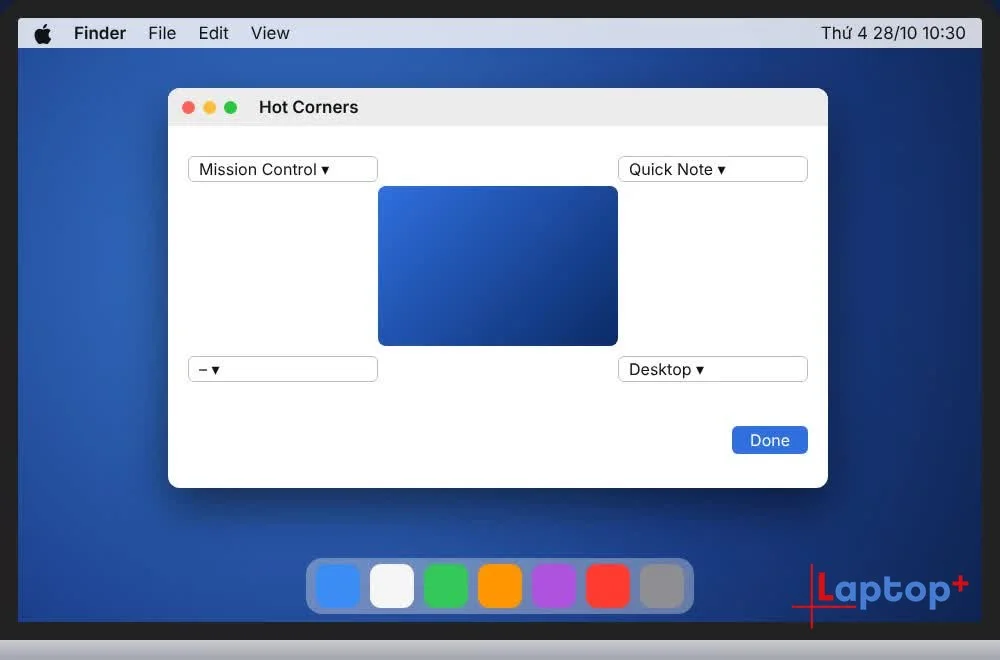Open the Apple menu logo
The height and width of the screenshot is (660, 1000).
43,34
